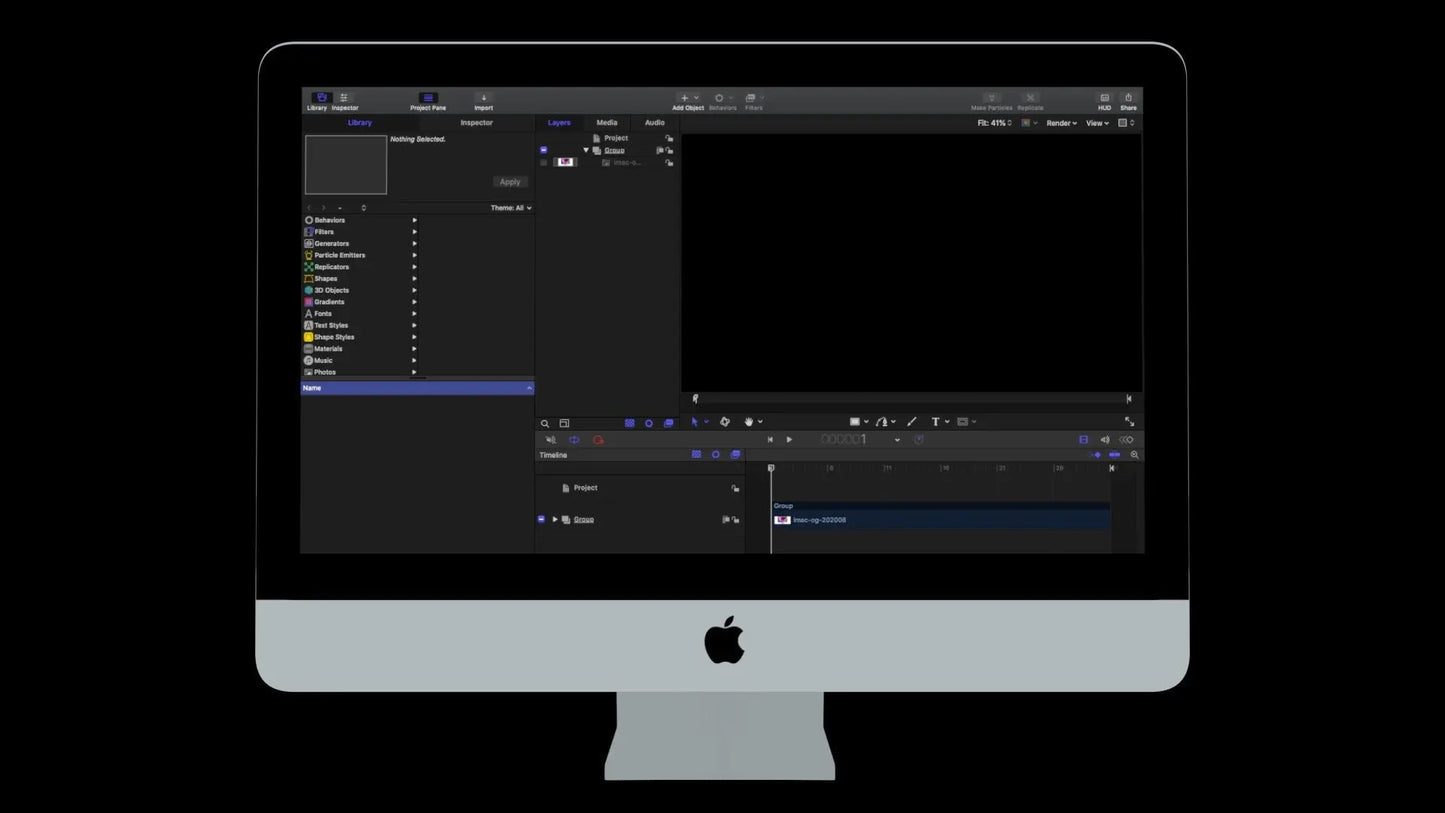This screenshot has height=813, width=1445.
Task: Select the Text tool in canvas toolbar
Action: point(935,422)
